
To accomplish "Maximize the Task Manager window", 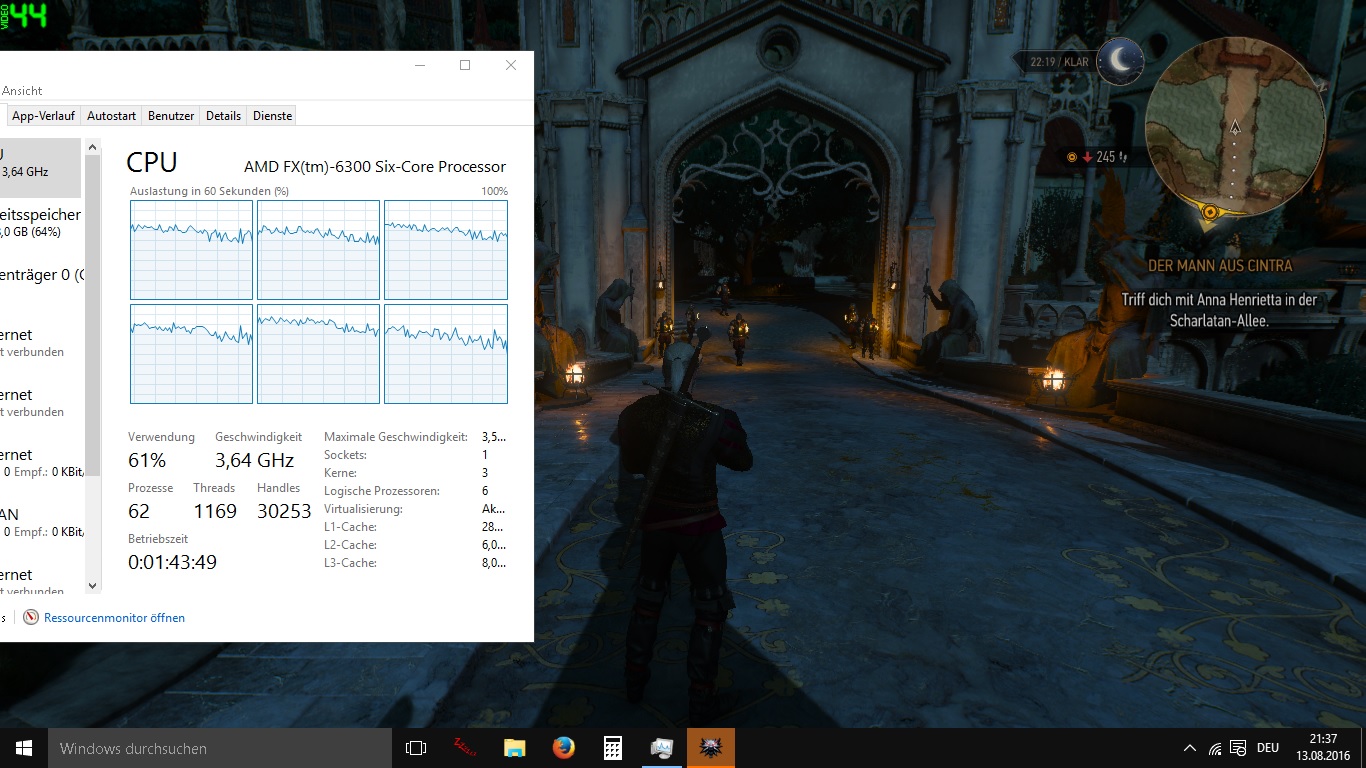I will (x=465, y=65).
